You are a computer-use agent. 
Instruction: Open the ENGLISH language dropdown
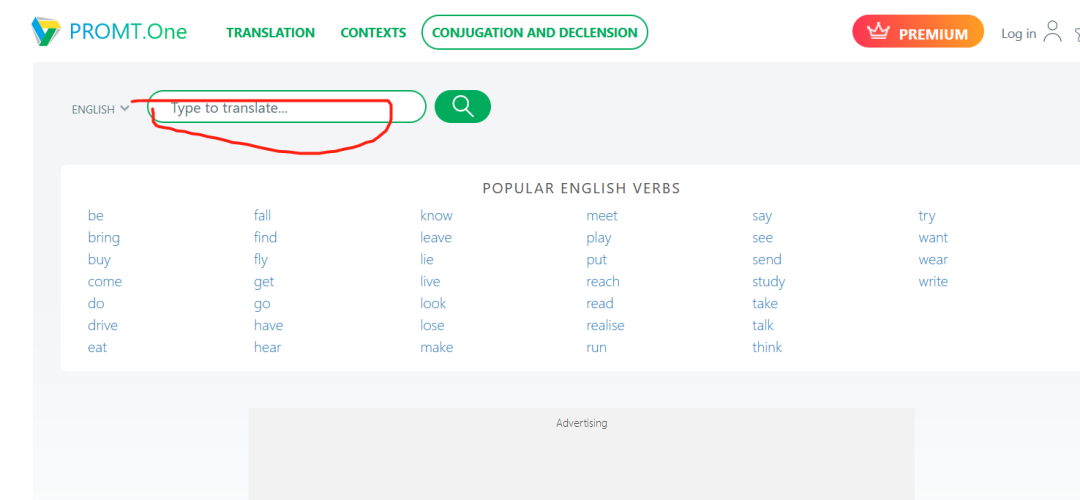(x=101, y=109)
